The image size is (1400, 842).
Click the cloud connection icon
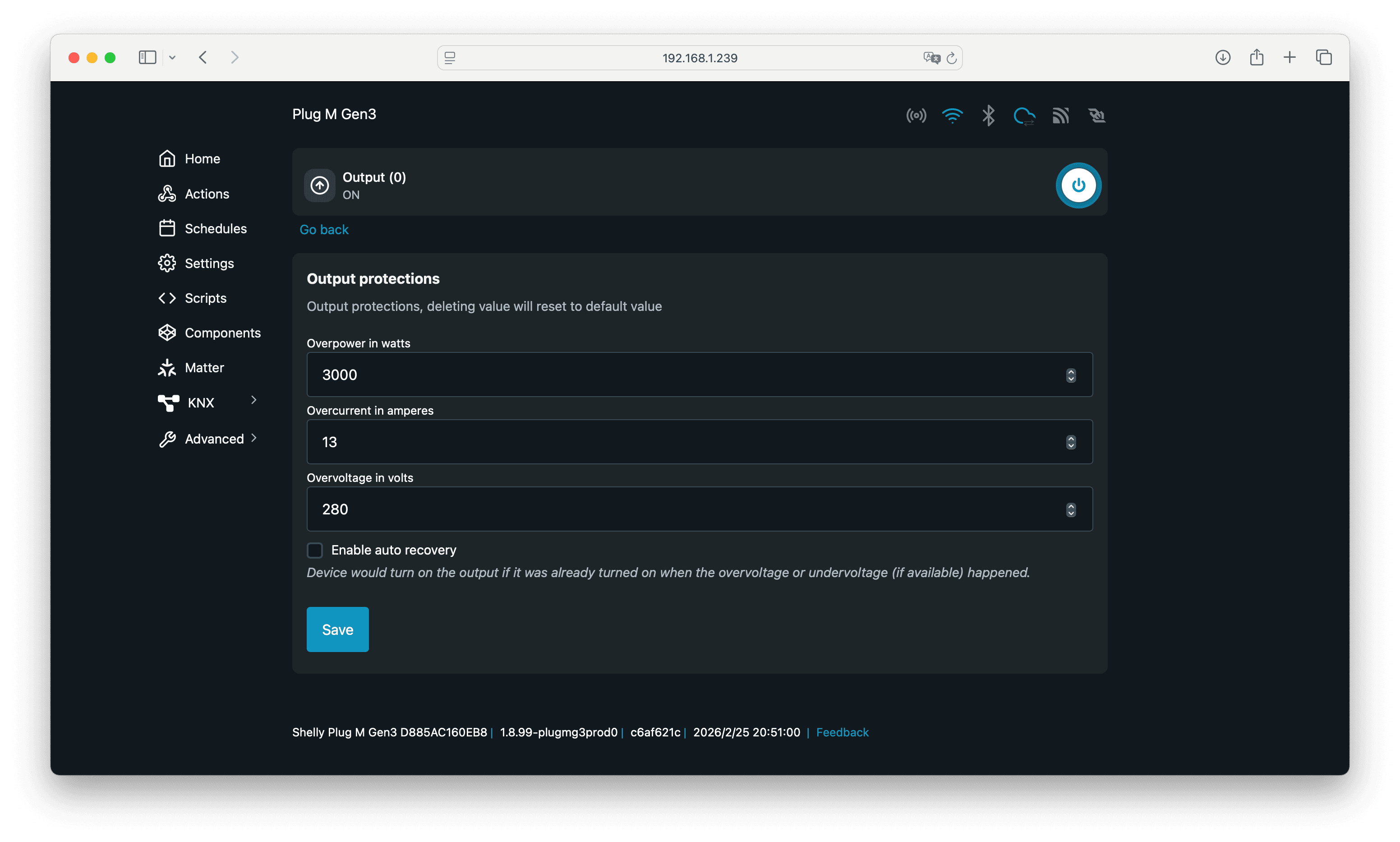click(1024, 116)
